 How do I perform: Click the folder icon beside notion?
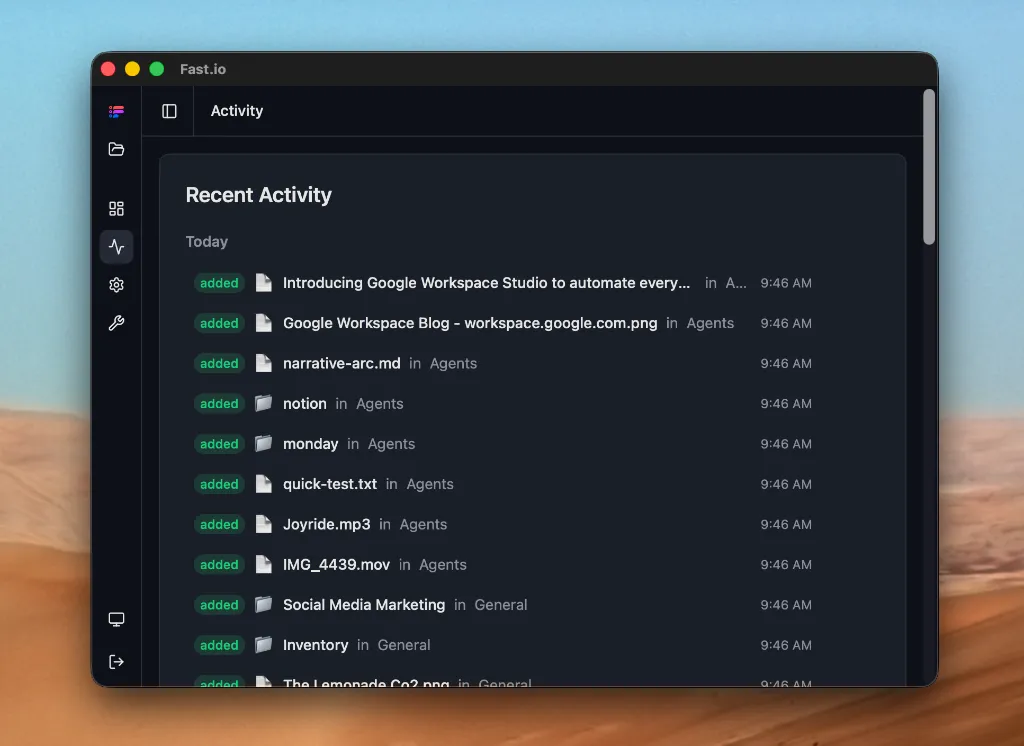point(263,403)
